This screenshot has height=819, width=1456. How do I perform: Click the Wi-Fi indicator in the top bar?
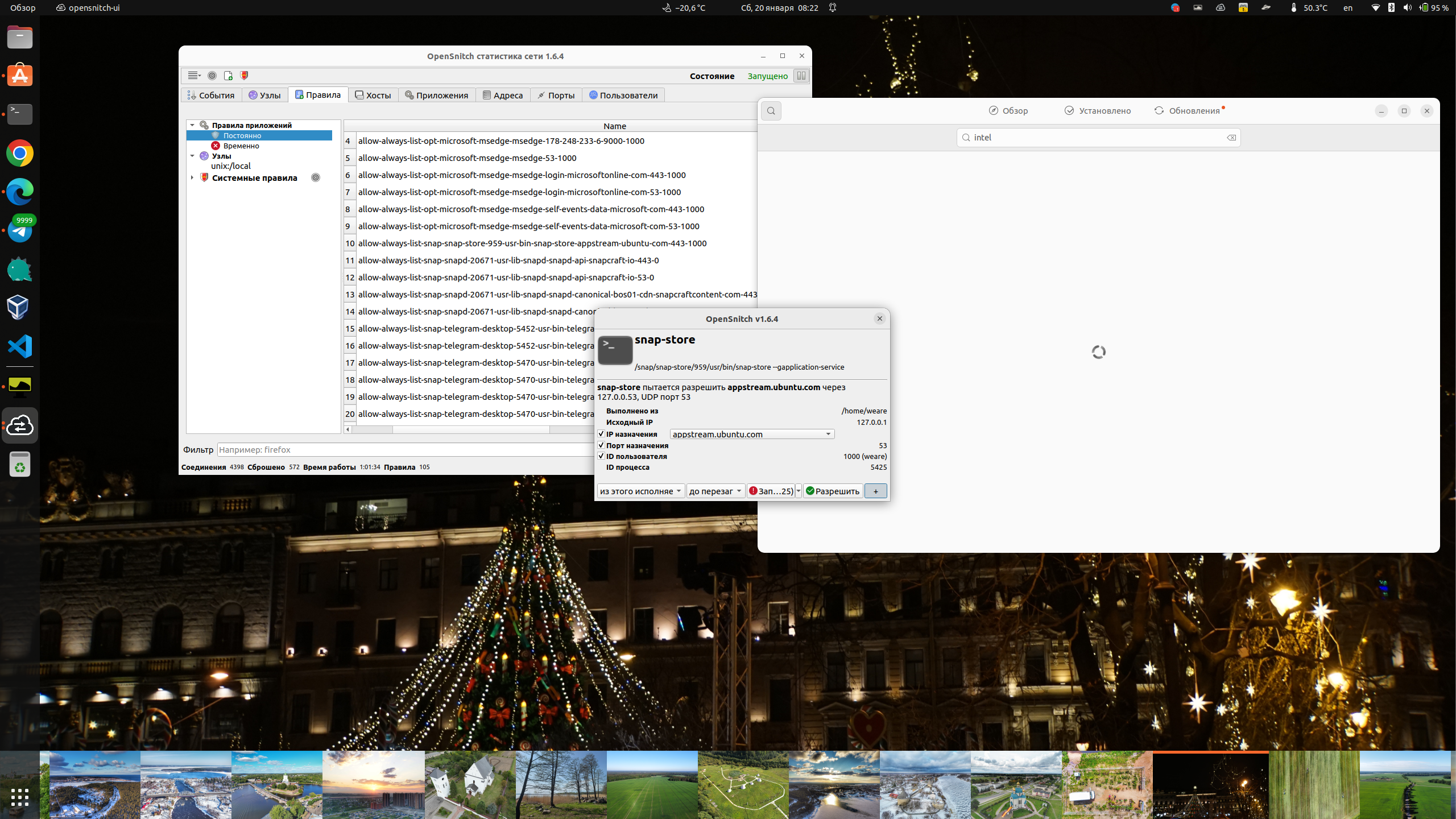point(1375,8)
